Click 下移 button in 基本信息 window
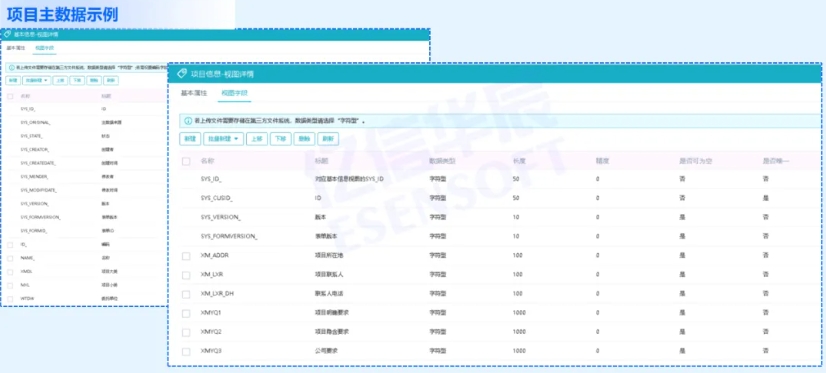This screenshot has width=826, height=373. point(77,81)
